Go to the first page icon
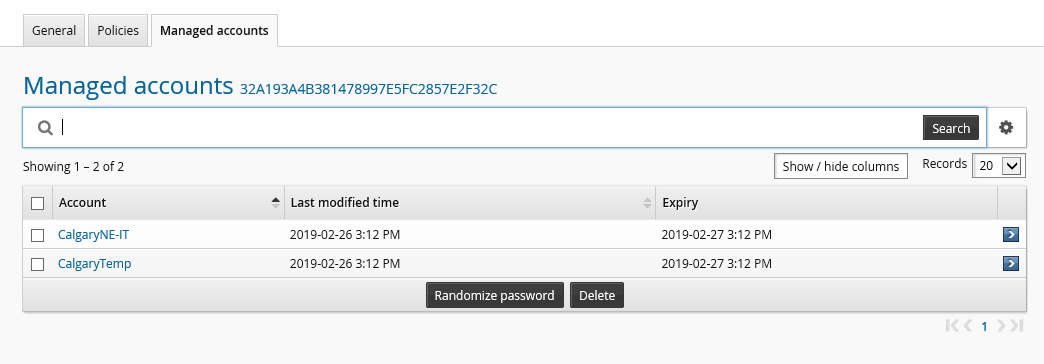The width and height of the screenshot is (1044, 364). coord(952,325)
